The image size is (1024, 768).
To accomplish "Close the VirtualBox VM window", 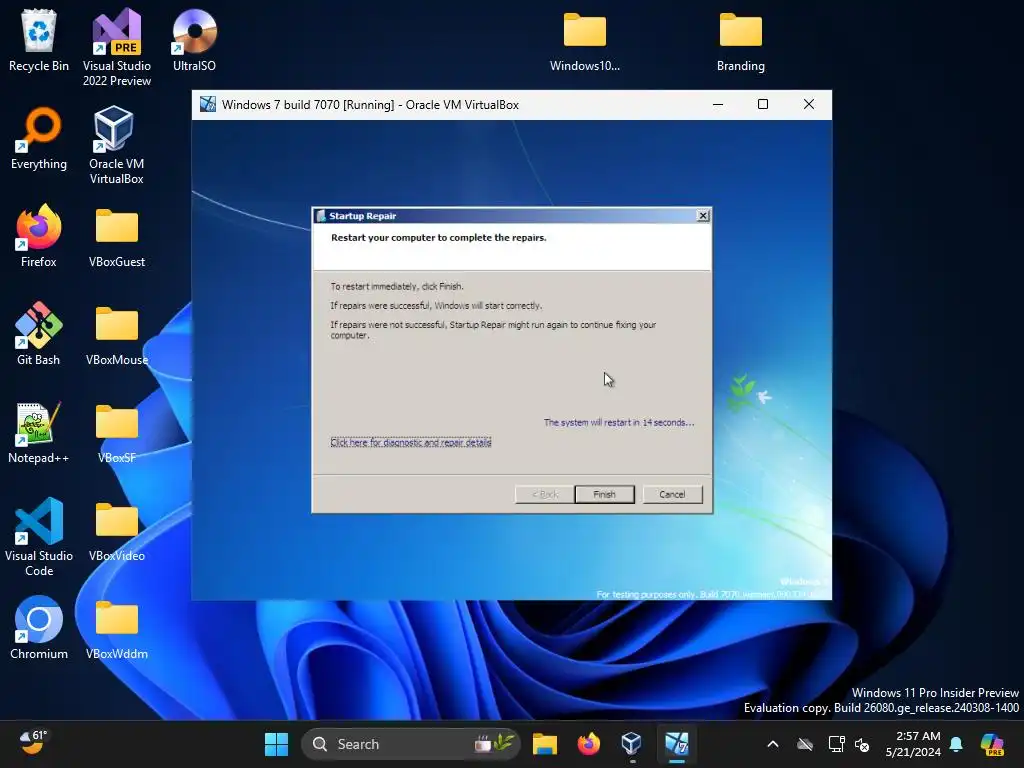I will [x=808, y=104].
